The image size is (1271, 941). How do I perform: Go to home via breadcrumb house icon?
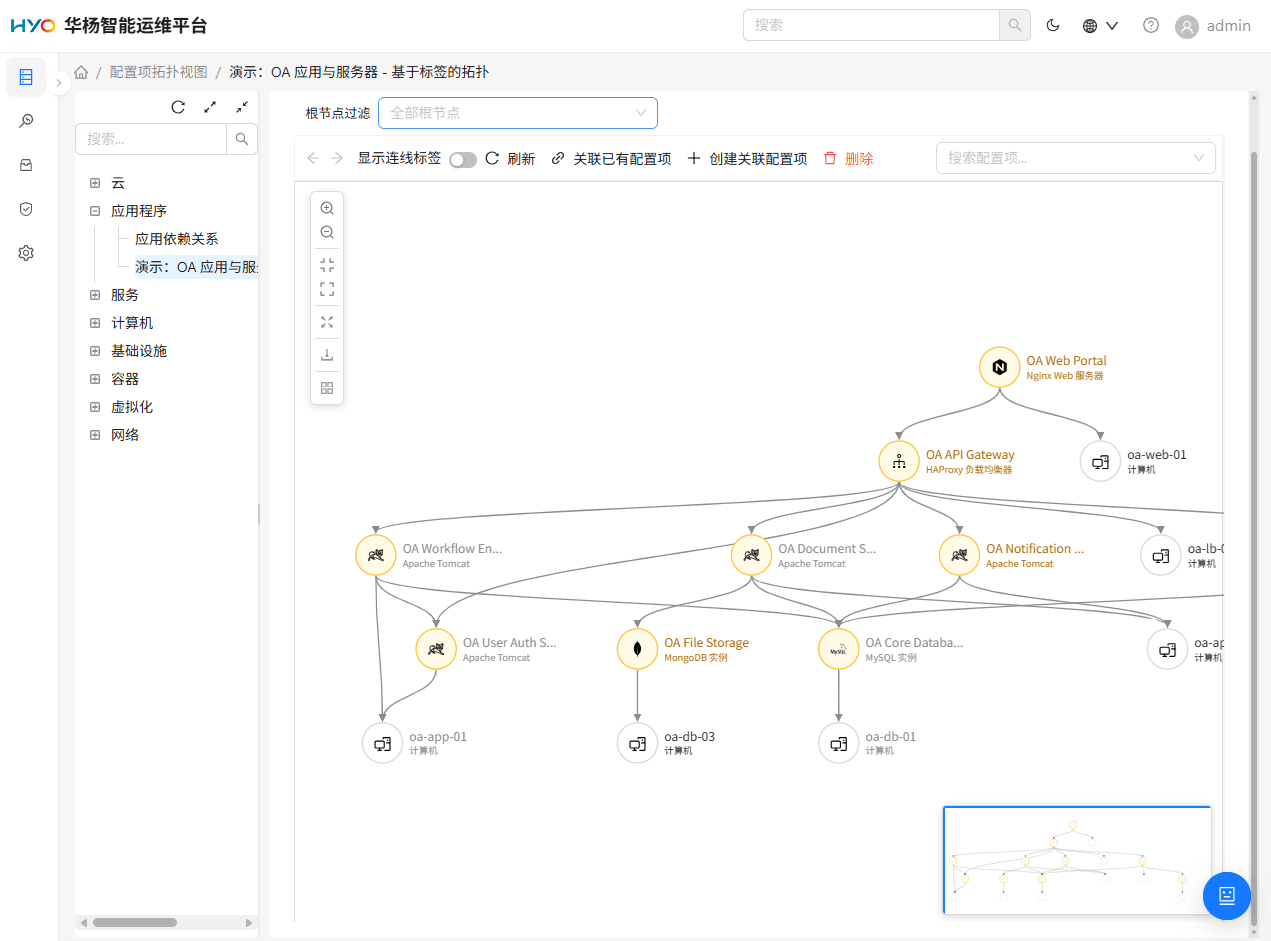[81, 72]
